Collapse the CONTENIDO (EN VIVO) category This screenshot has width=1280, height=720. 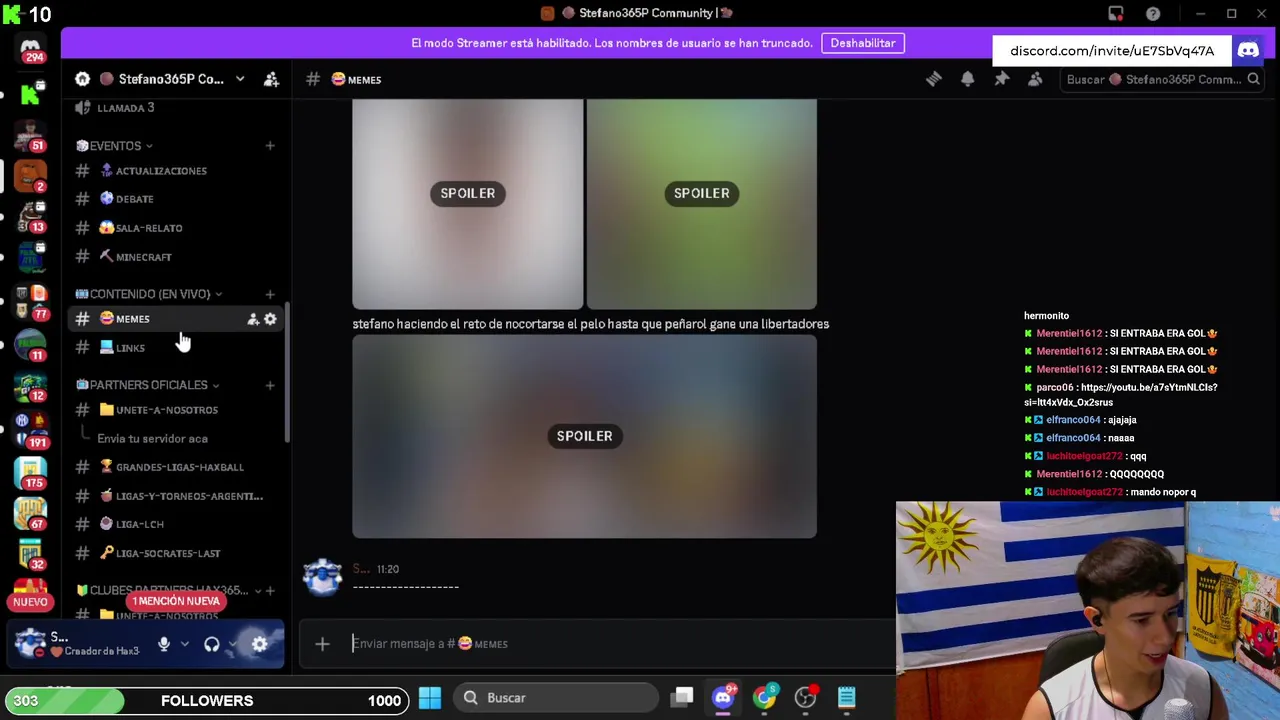click(149, 294)
